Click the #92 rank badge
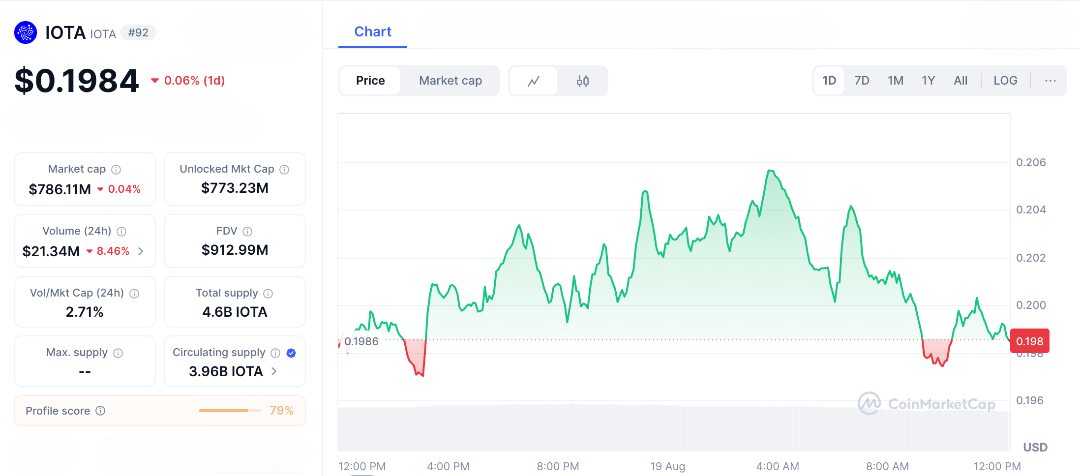1080x476 pixels. click(x=138, y=33)
